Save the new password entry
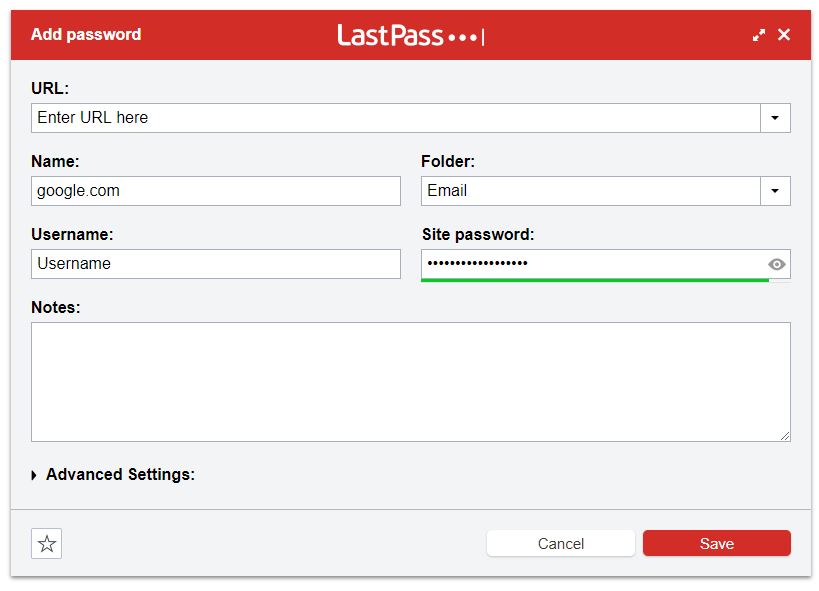The image size is (819, 591). point(717,543)
